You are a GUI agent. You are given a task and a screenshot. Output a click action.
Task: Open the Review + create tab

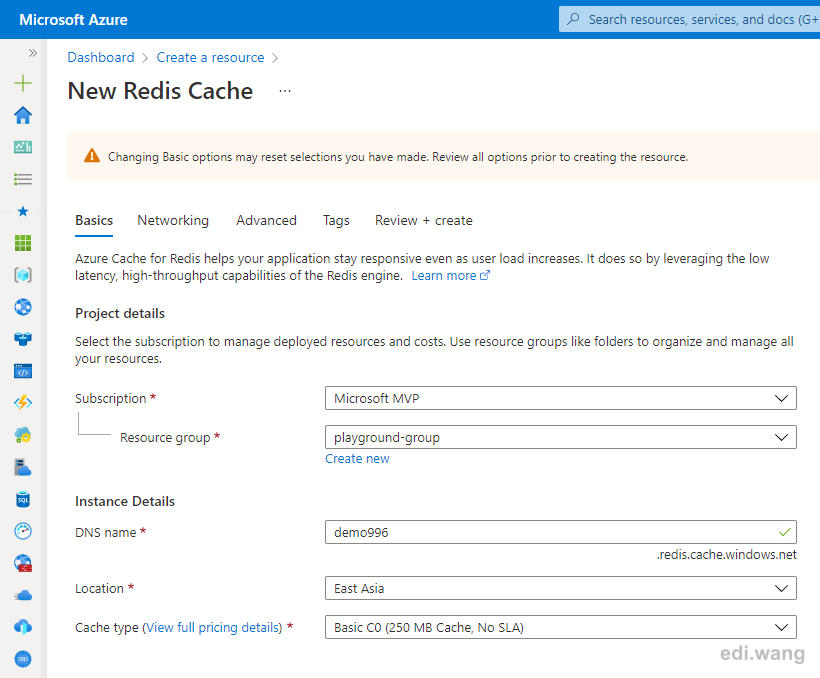(x=424, y=221)
